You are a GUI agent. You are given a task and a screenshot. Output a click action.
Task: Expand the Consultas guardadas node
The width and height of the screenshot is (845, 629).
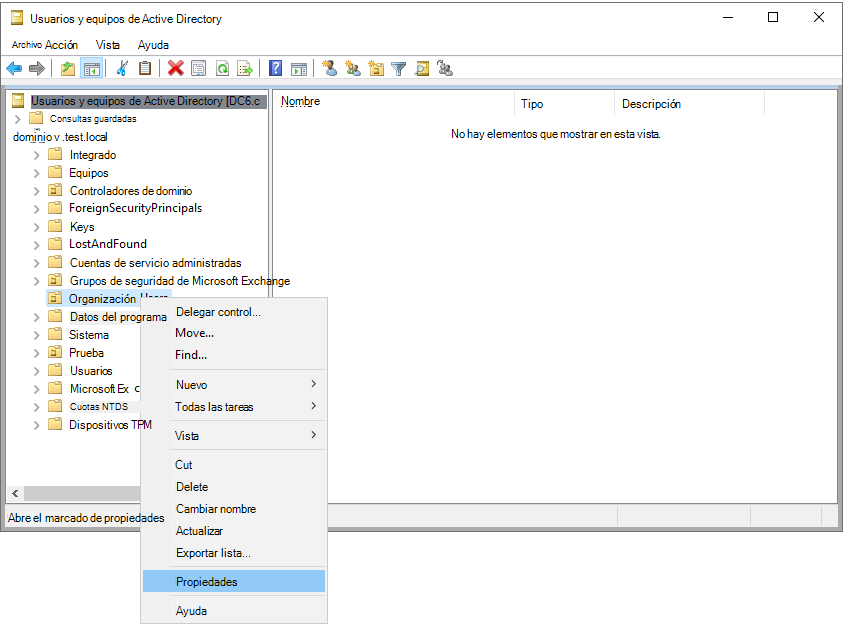pos(17,119)
